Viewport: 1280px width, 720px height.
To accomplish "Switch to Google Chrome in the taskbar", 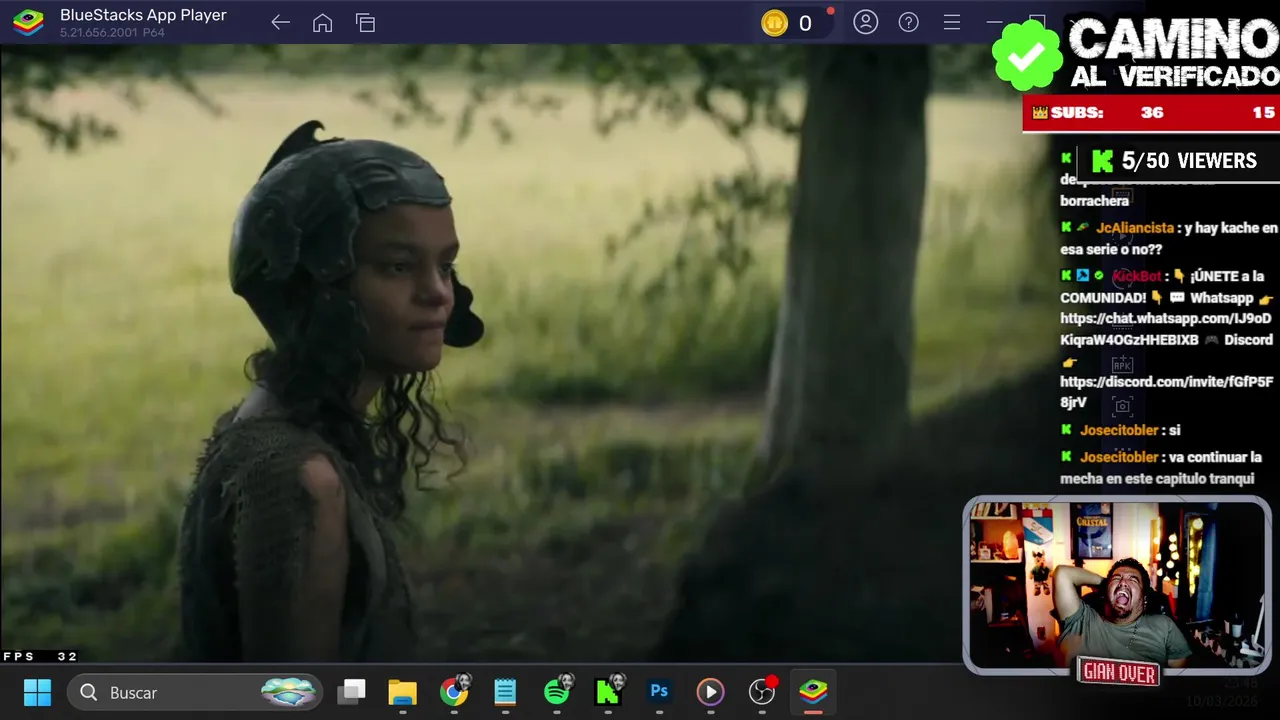I will [x=454, y=692].
